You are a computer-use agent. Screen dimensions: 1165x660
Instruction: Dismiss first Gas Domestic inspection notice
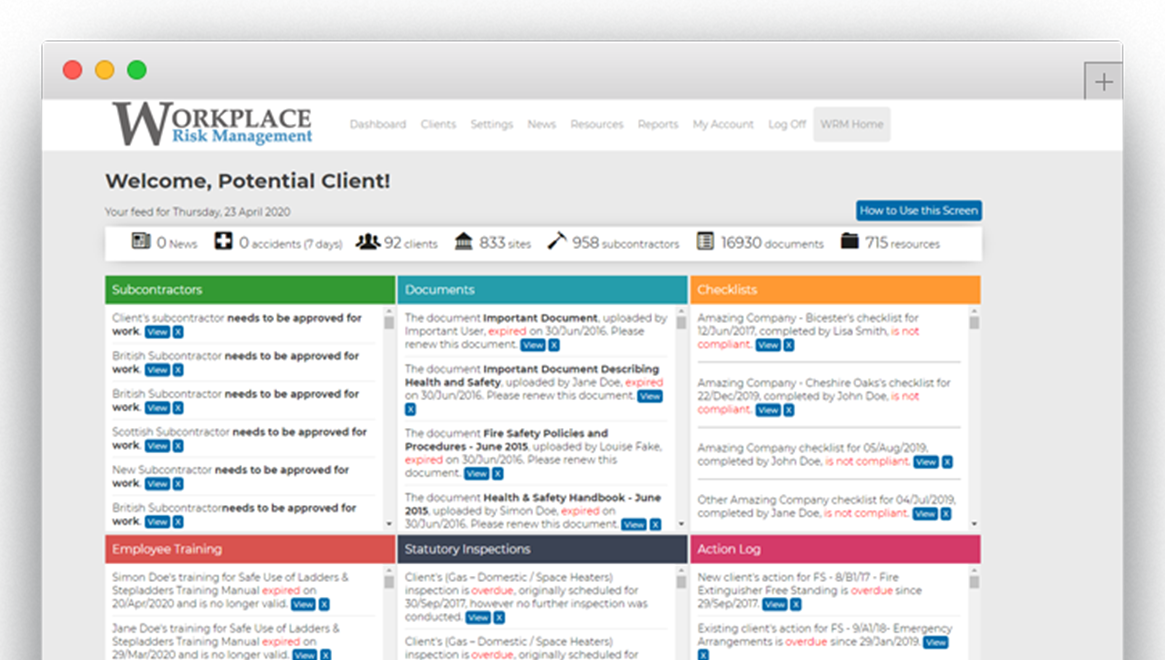pyautogui.click(x=499, y=618)
